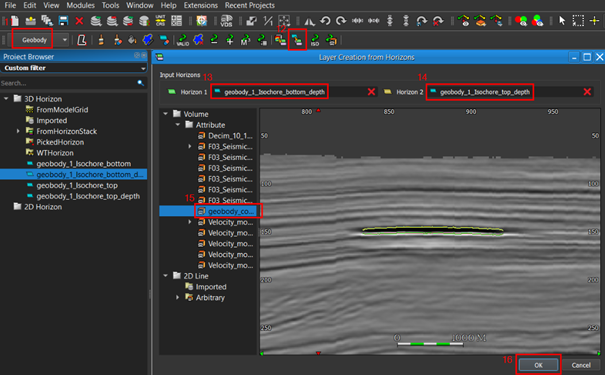Click the blue geobody blob icon
This screenshot has width=605, height=375.
[148, 40]
